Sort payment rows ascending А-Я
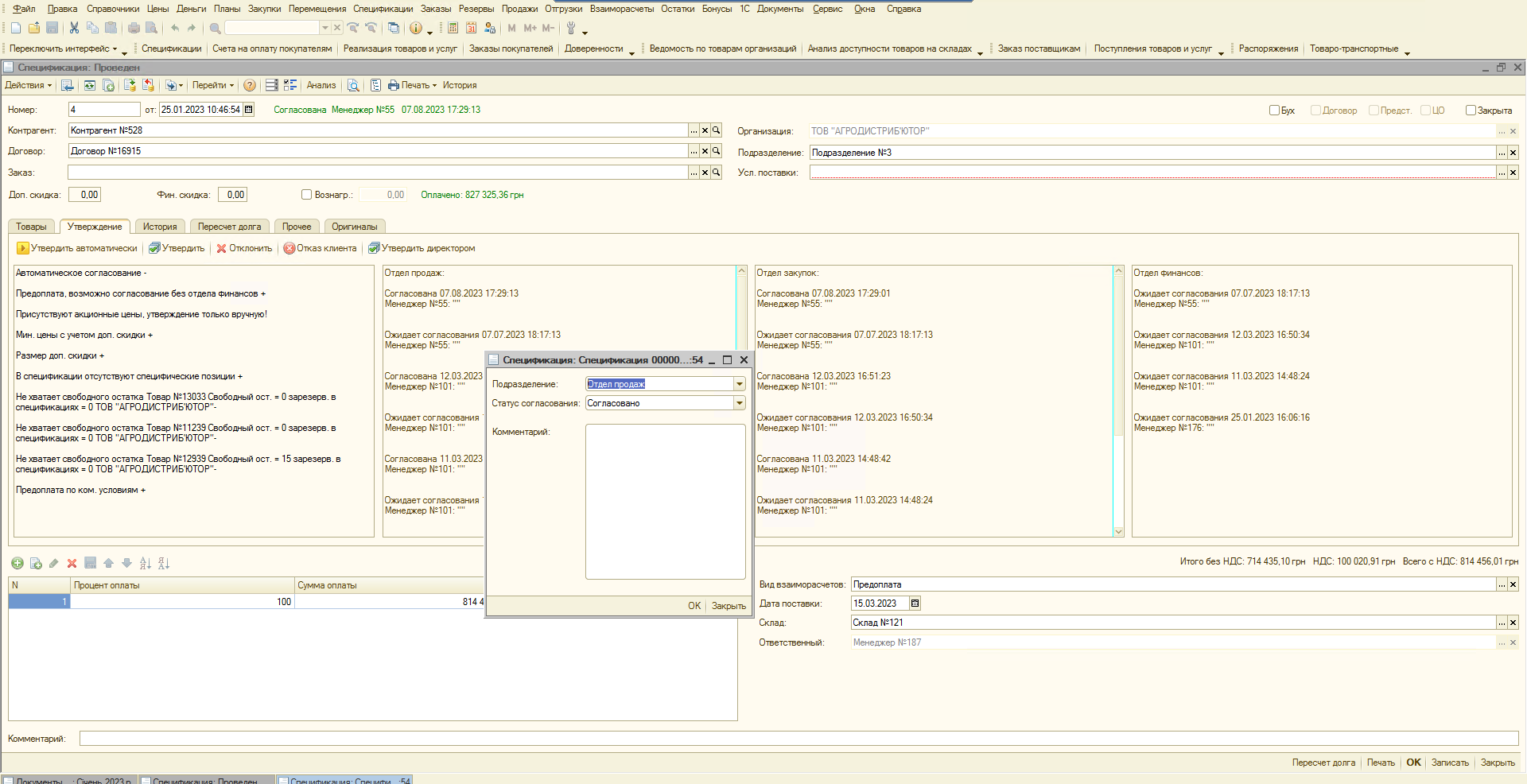This screenshot has width=1527, height=784. [145, 564]
